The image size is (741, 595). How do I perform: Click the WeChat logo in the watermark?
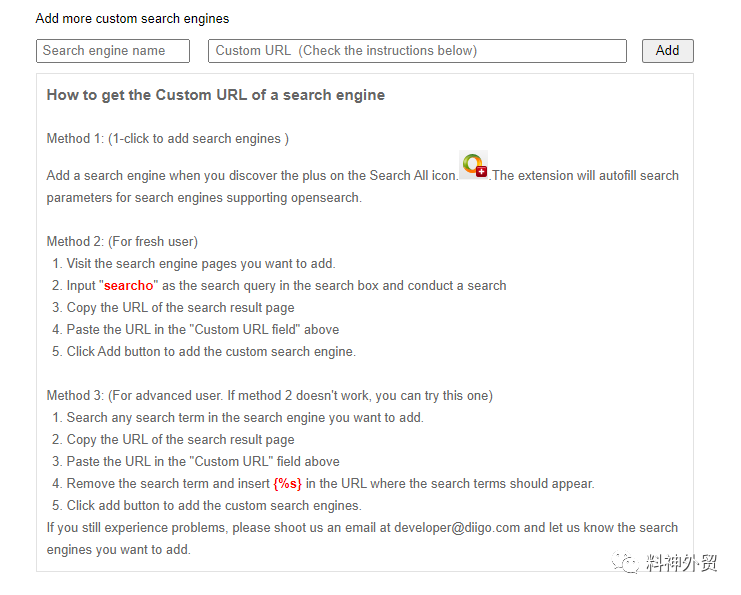[628, 564]
